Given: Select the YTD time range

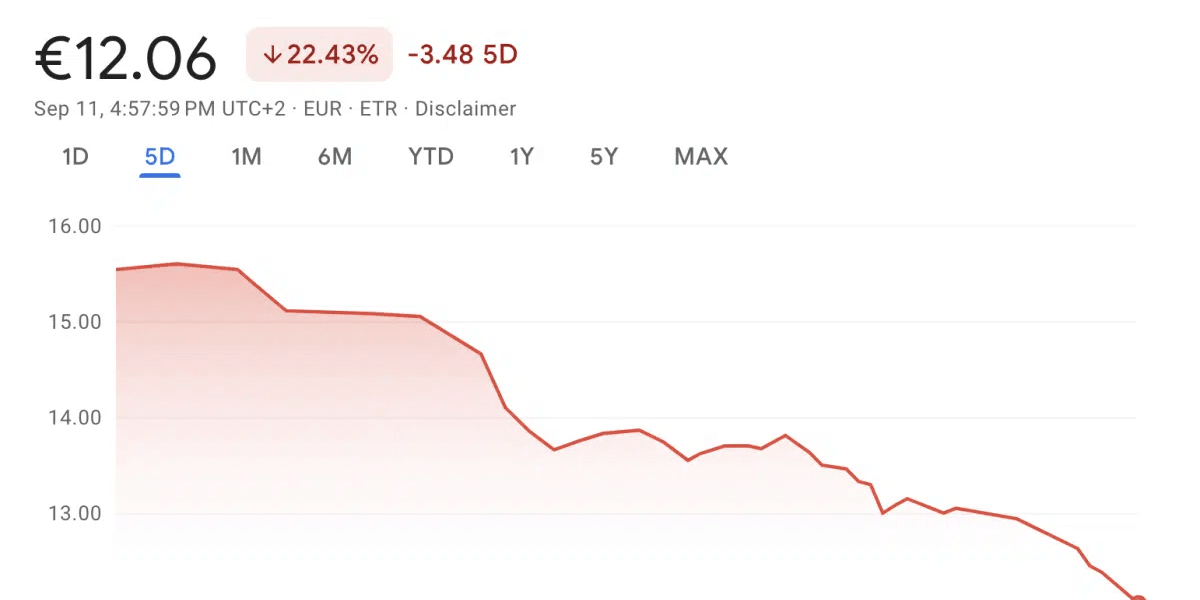Looking at the screenshot, I should click(x=430, y=157).
